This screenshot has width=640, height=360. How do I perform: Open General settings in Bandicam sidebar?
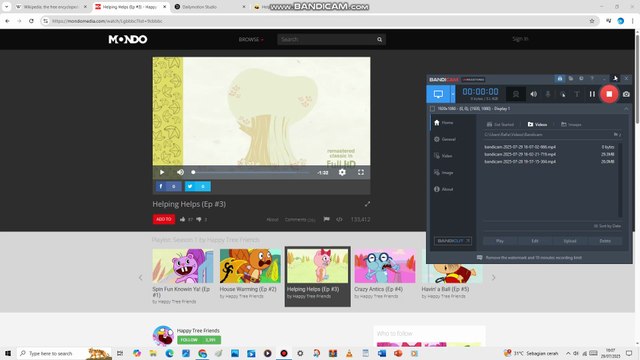445,139
